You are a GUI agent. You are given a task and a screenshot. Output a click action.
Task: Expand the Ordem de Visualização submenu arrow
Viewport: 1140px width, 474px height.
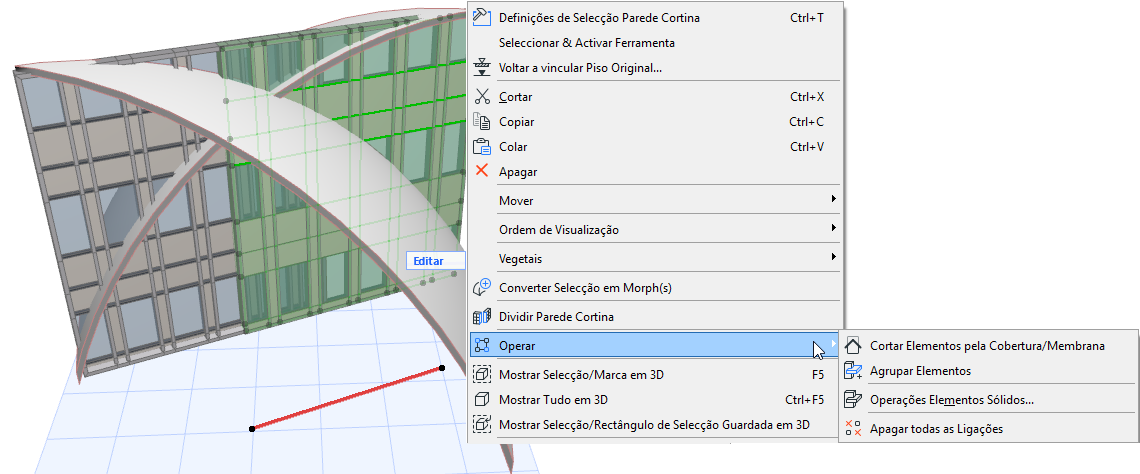833,228
